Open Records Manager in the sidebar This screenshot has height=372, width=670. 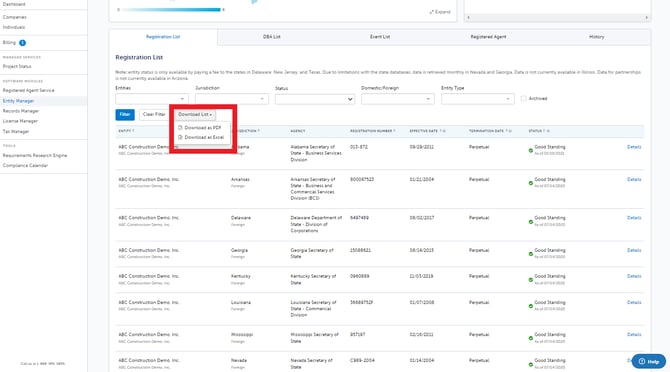point(21,111)
